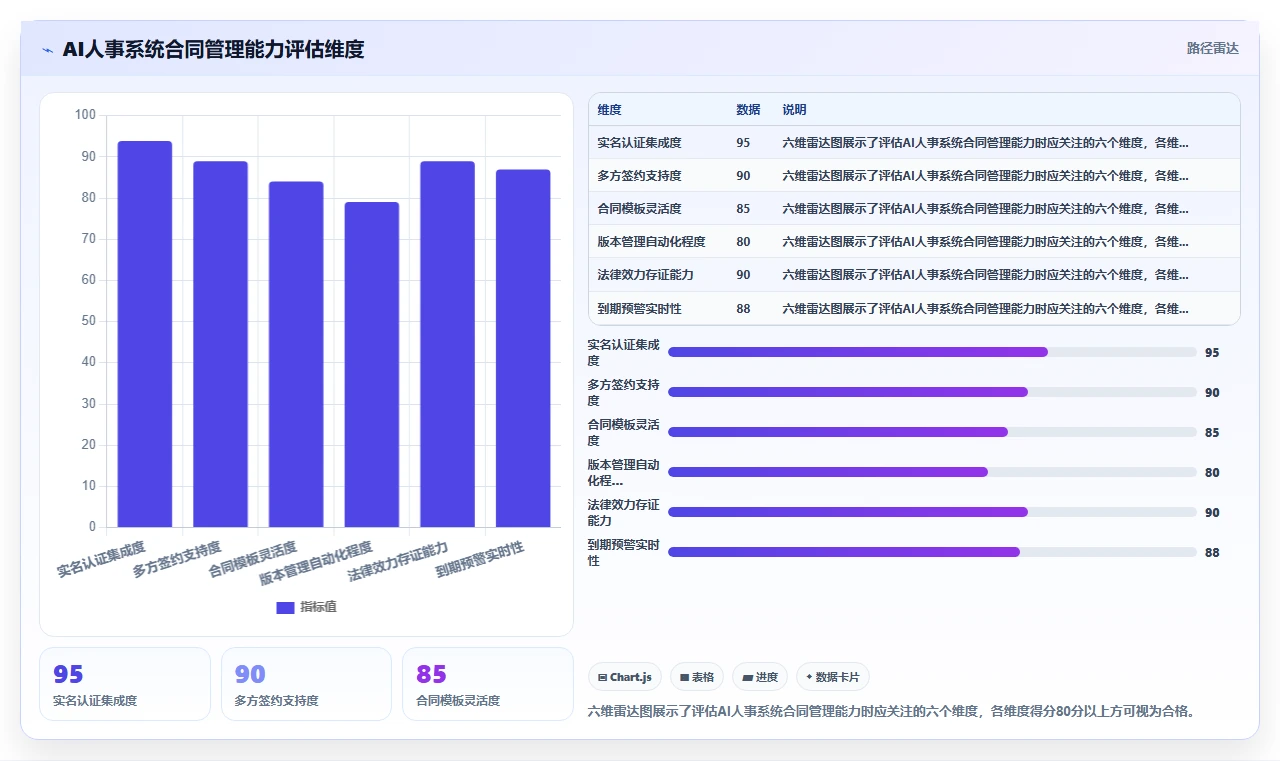
Task: Click the 进度 tag chip
Action: pyautogui.click(x=760, y=677)
